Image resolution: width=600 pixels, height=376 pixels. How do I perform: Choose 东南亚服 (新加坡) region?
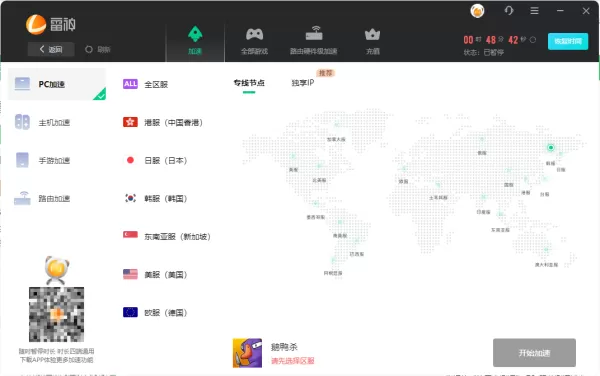pyautogui.click(x=167, y=236)
